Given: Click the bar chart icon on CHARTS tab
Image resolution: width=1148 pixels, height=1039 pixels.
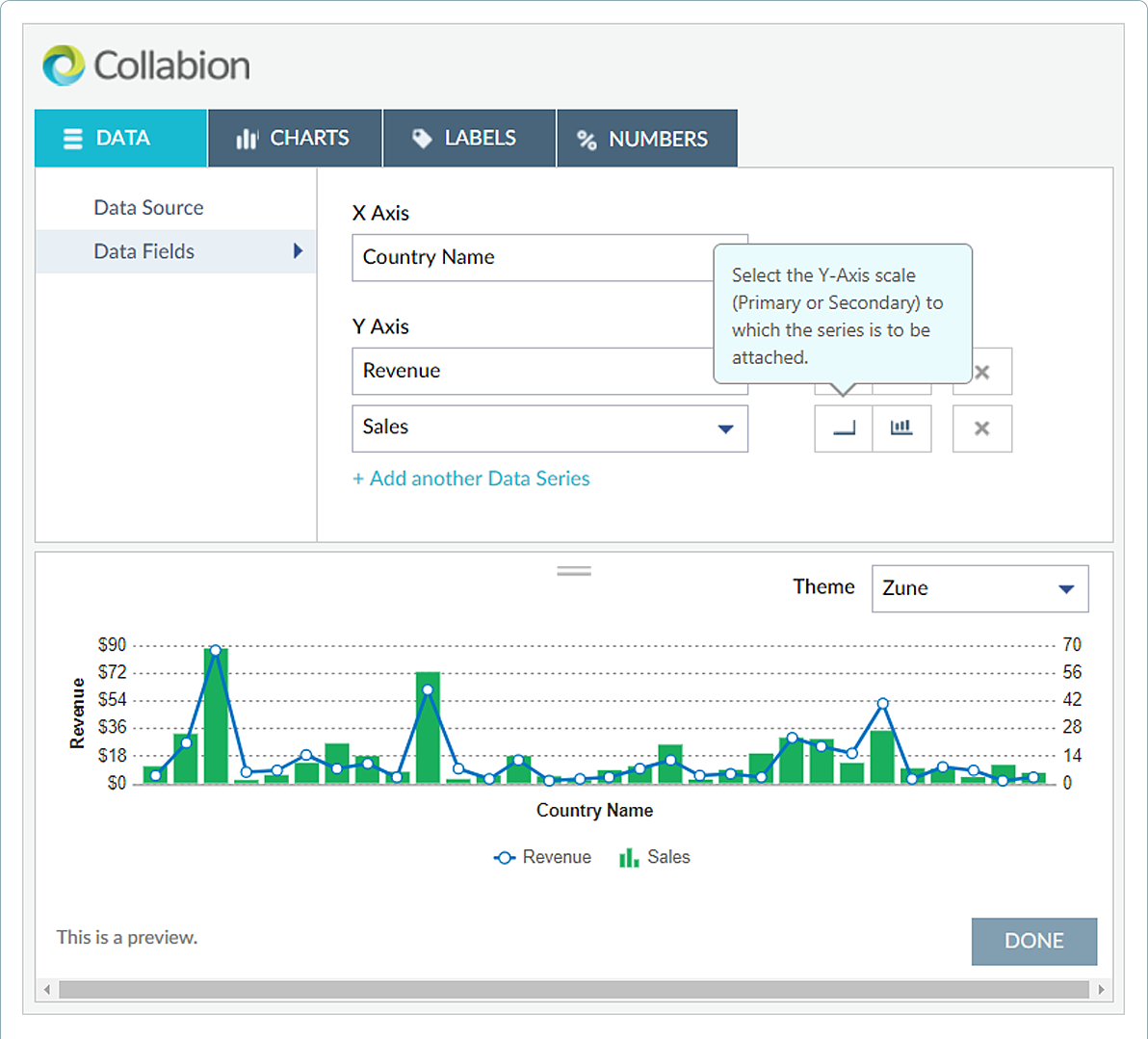Looking at the screenshot, I should click(x=248, y=138).
